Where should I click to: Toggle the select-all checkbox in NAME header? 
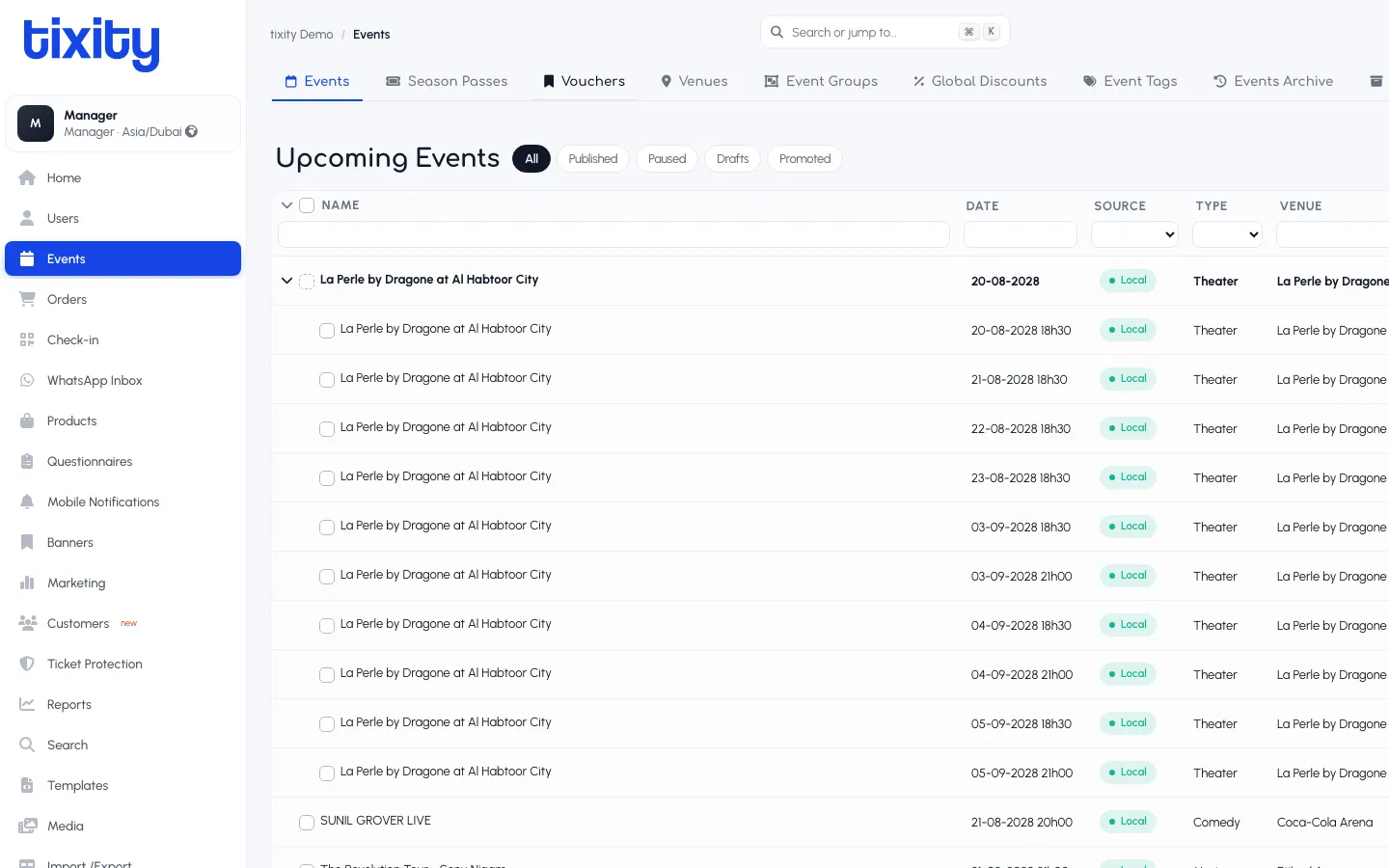[307, 205]
